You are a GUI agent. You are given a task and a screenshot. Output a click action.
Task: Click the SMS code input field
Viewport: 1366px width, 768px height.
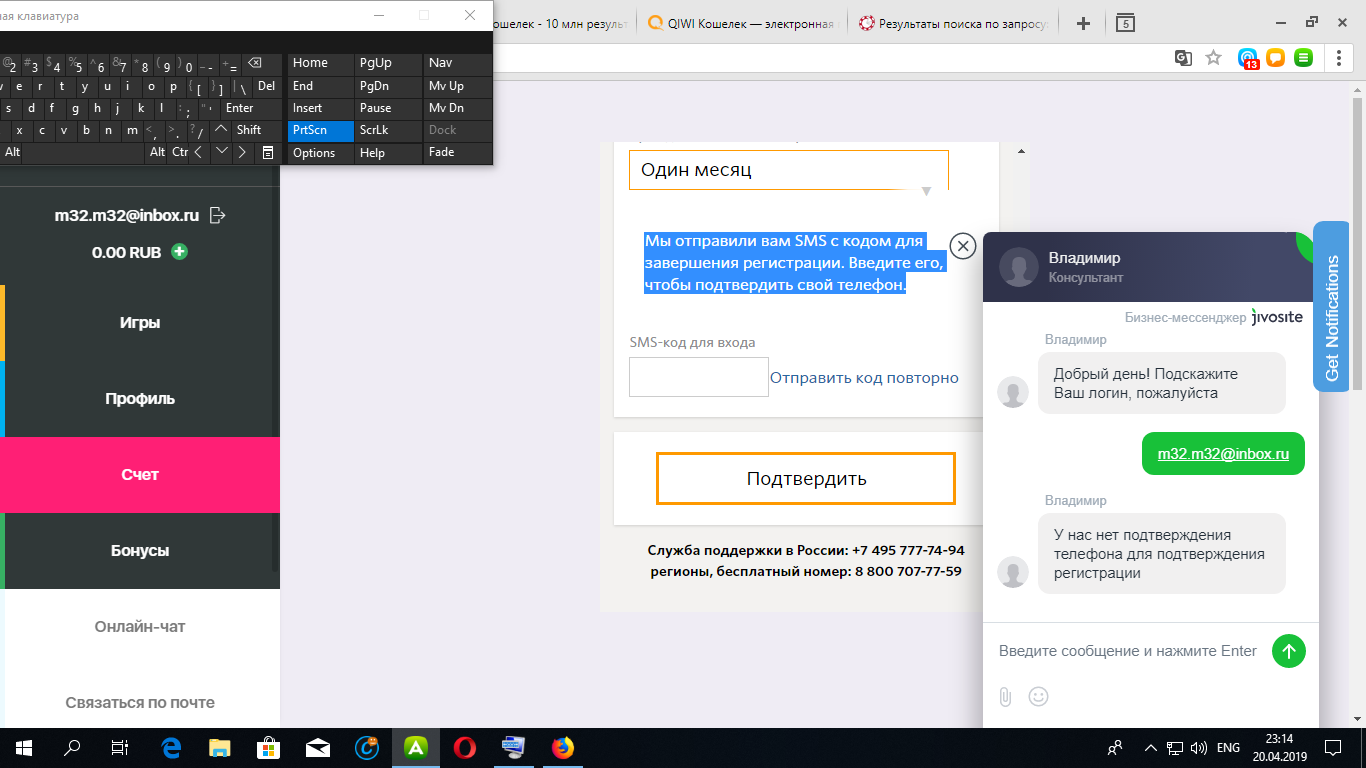[698, 377]
